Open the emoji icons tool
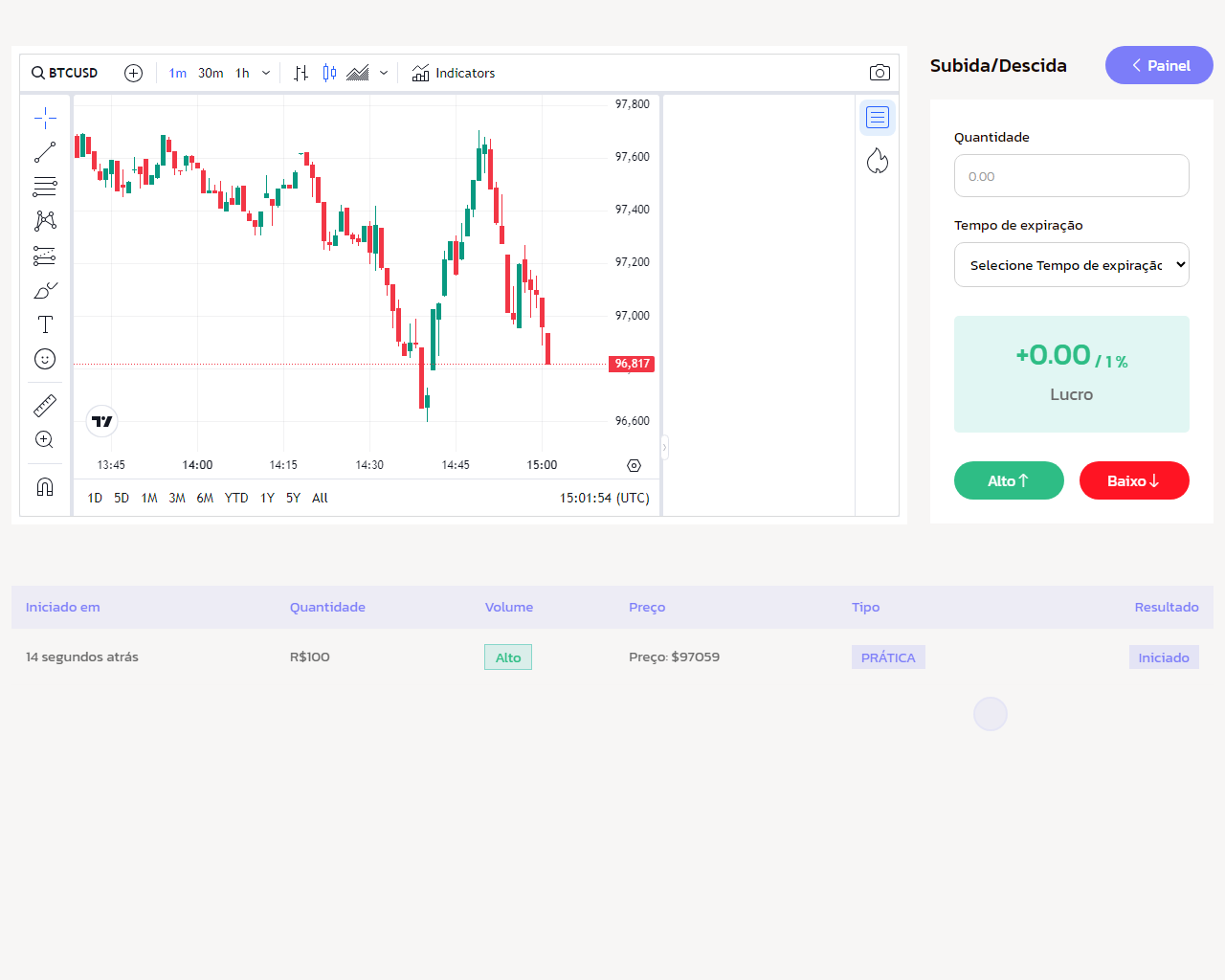The width and height of the screenshot is (1225, 980). click(x=45, y=359)
